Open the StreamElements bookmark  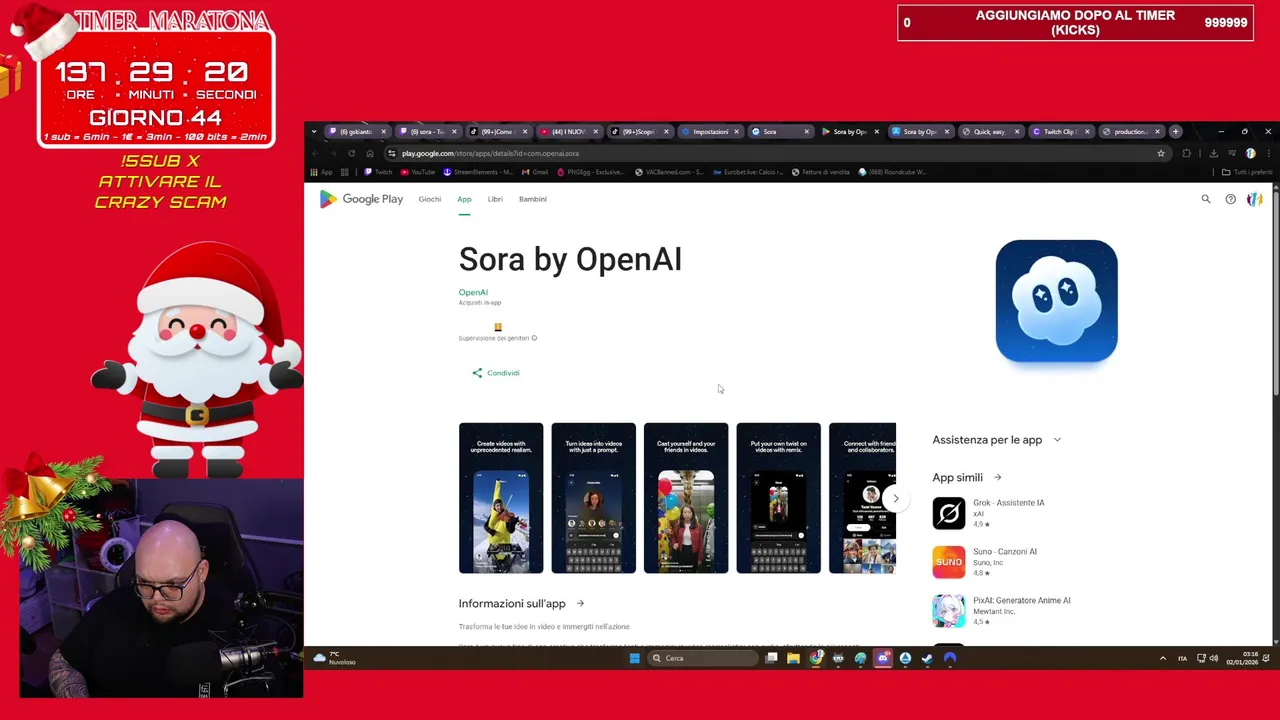click(x=477, y=172)
